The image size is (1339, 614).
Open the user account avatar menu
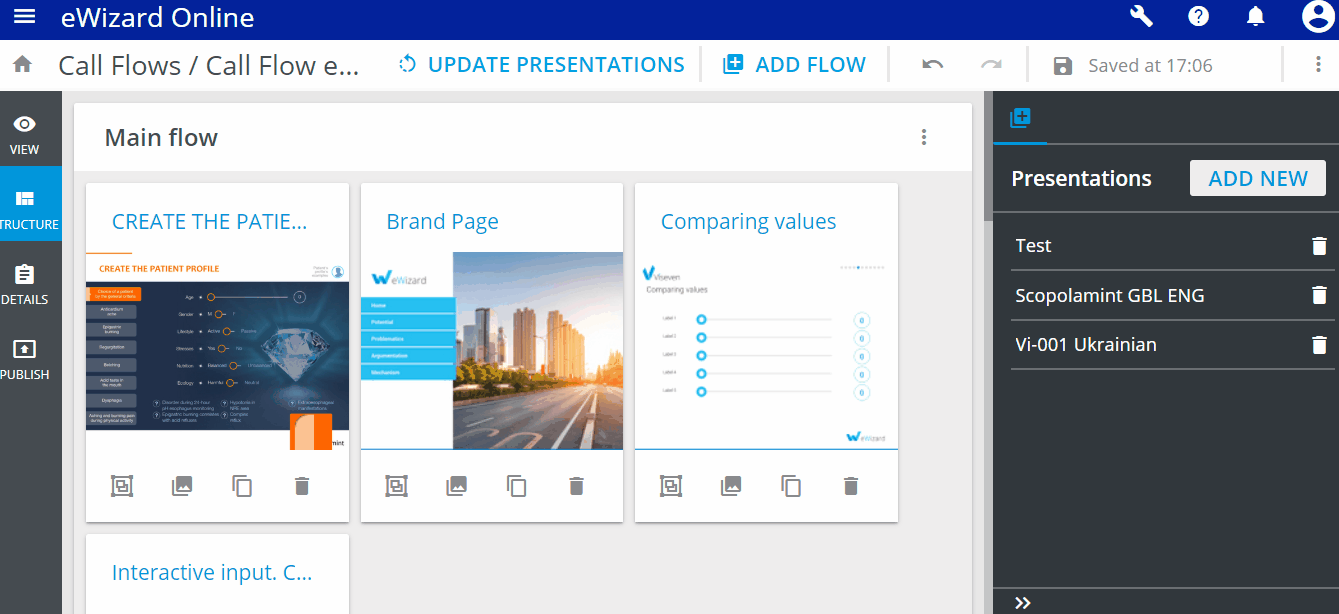pyautogui.click(x=1317, y=17)
